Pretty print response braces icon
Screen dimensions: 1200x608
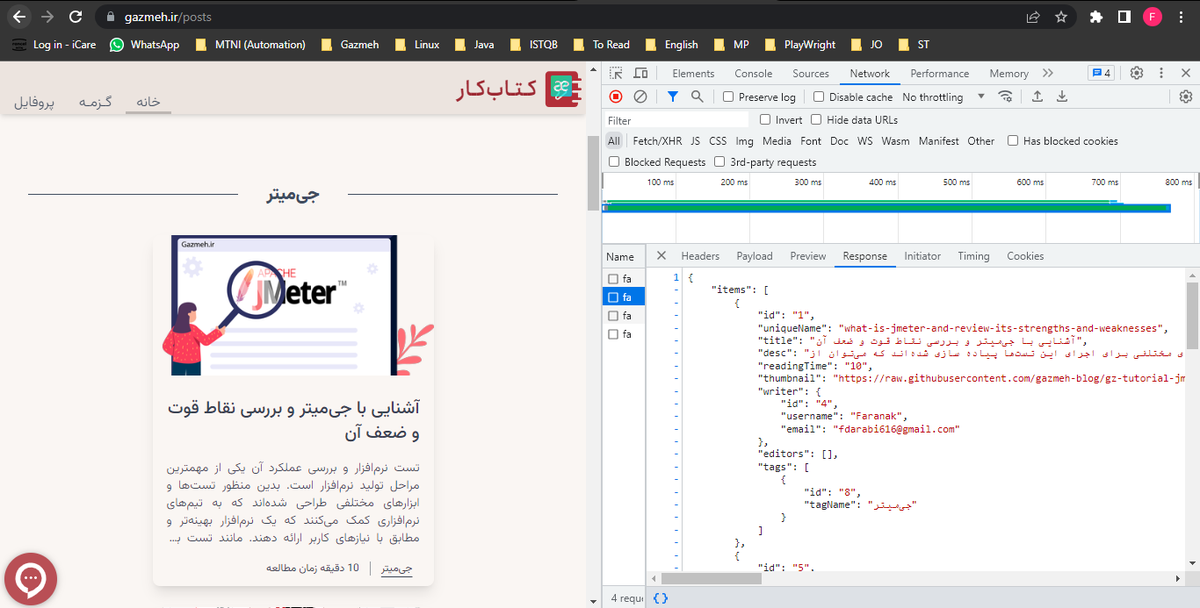pyautogui.click(x=661, y=598)
